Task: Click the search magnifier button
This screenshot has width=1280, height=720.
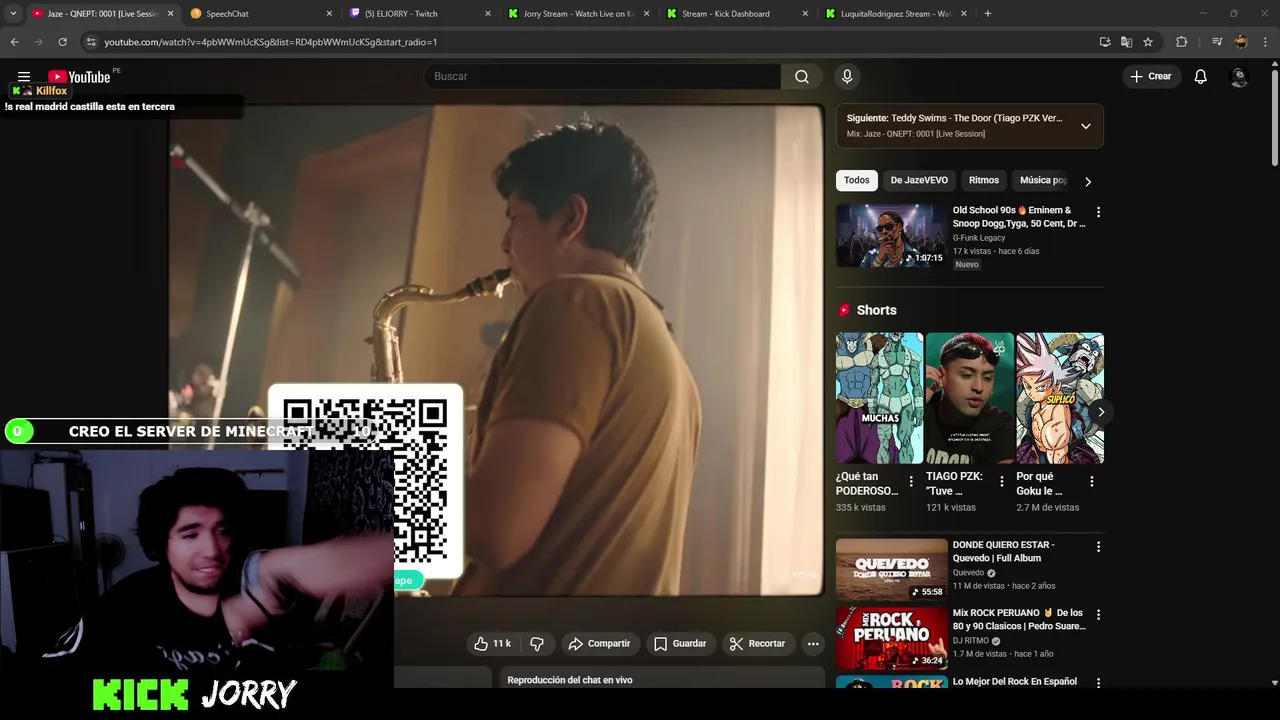Action: point(802,76)
